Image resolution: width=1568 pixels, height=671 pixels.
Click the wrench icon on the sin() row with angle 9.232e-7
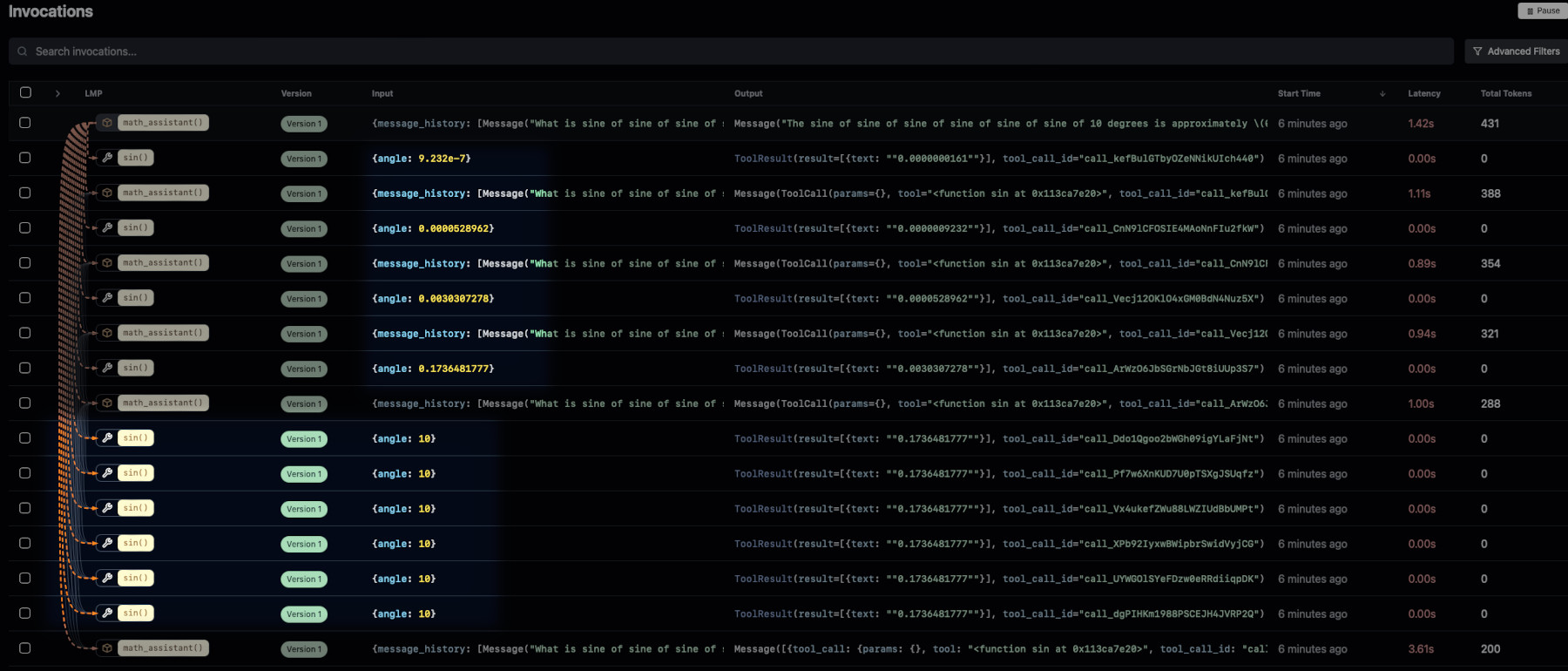pos(107,158)
